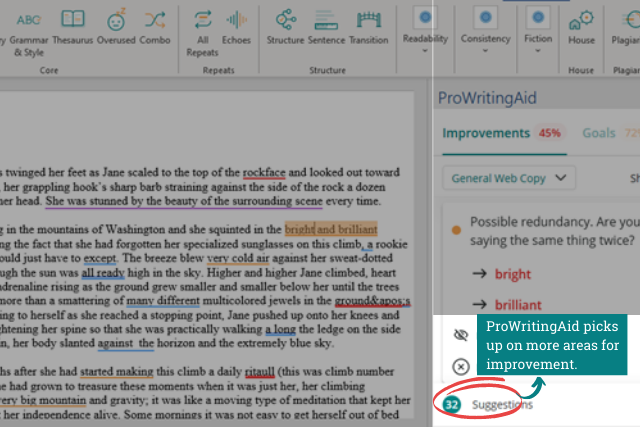Click the Fiction report icon

pos(538,17)
